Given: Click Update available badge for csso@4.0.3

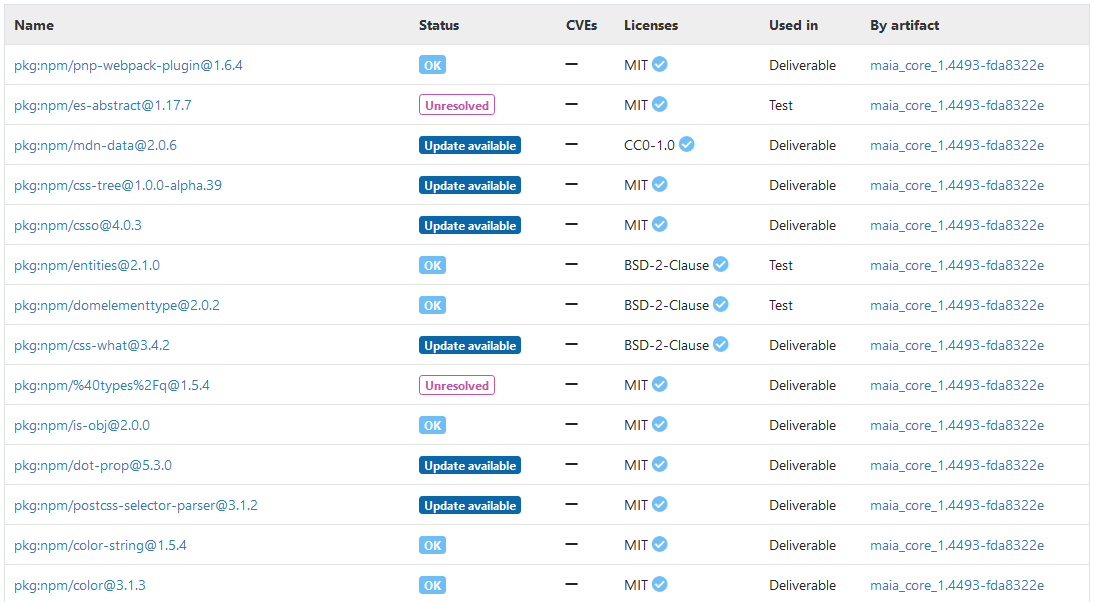Looking at the screenshot, I should (x=470, y=226).
